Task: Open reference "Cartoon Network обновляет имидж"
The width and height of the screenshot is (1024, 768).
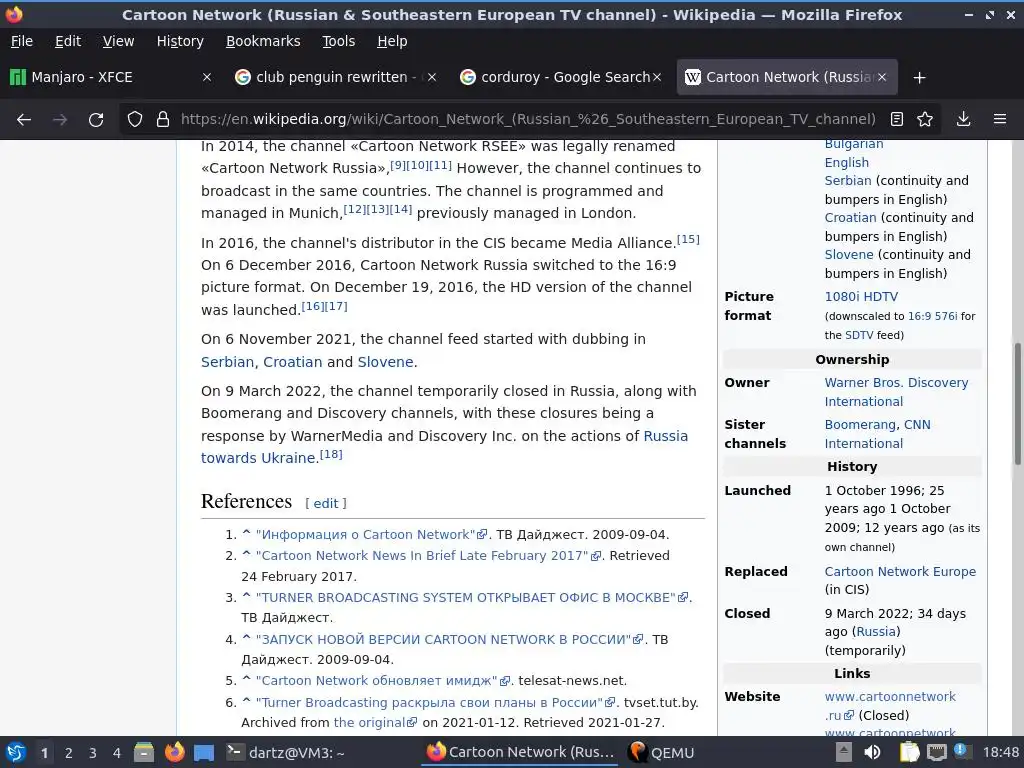Action: (x=382, y=680)
